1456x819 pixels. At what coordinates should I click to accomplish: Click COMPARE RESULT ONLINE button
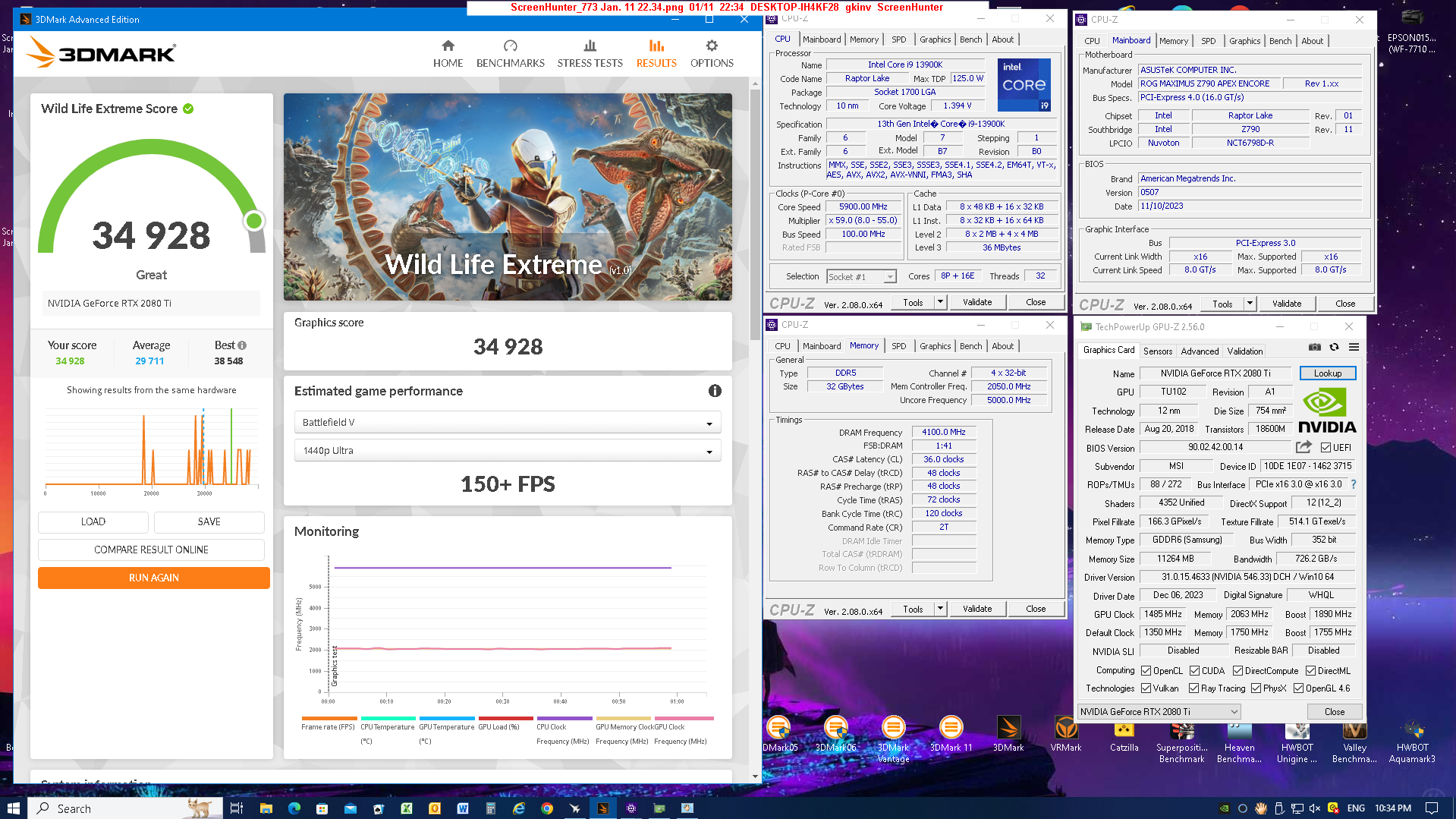(151, 550)
